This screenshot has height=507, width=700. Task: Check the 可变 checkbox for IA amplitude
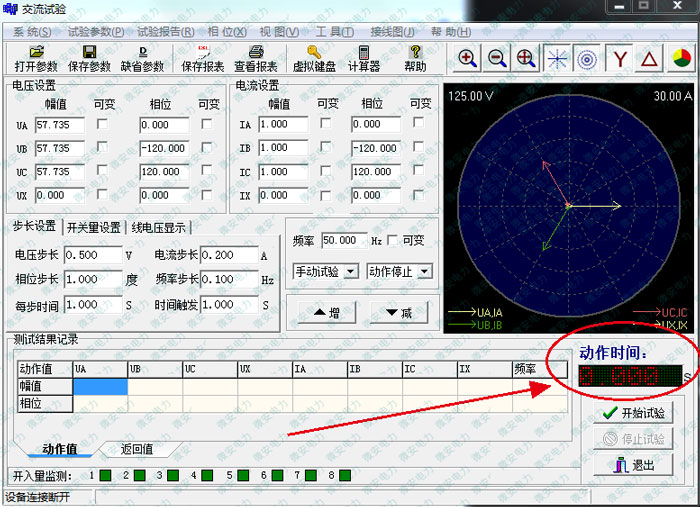pyautogui.click(x=326, y=124)
